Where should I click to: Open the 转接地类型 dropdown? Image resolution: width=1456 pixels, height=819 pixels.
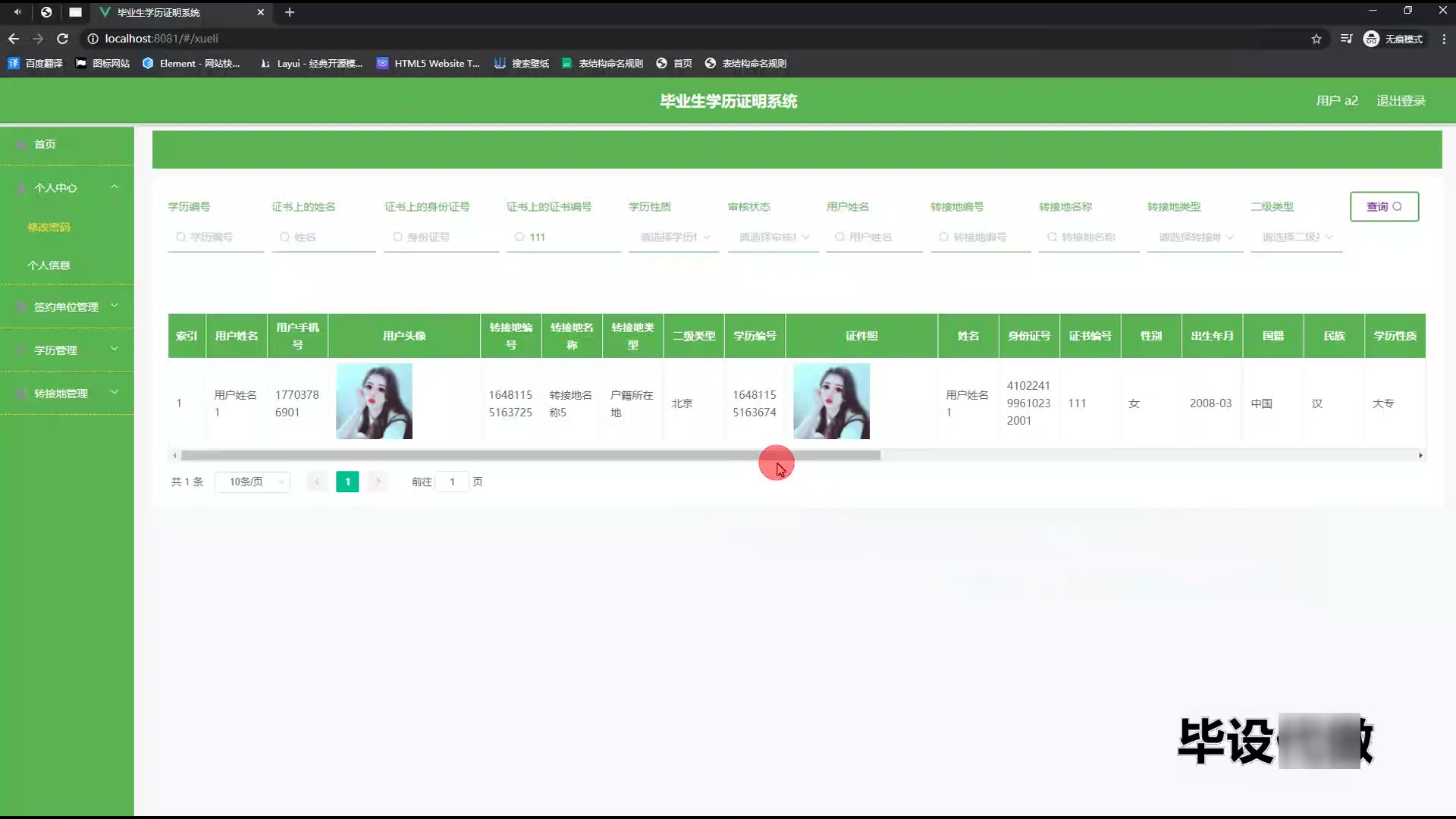pos(1195,237)
